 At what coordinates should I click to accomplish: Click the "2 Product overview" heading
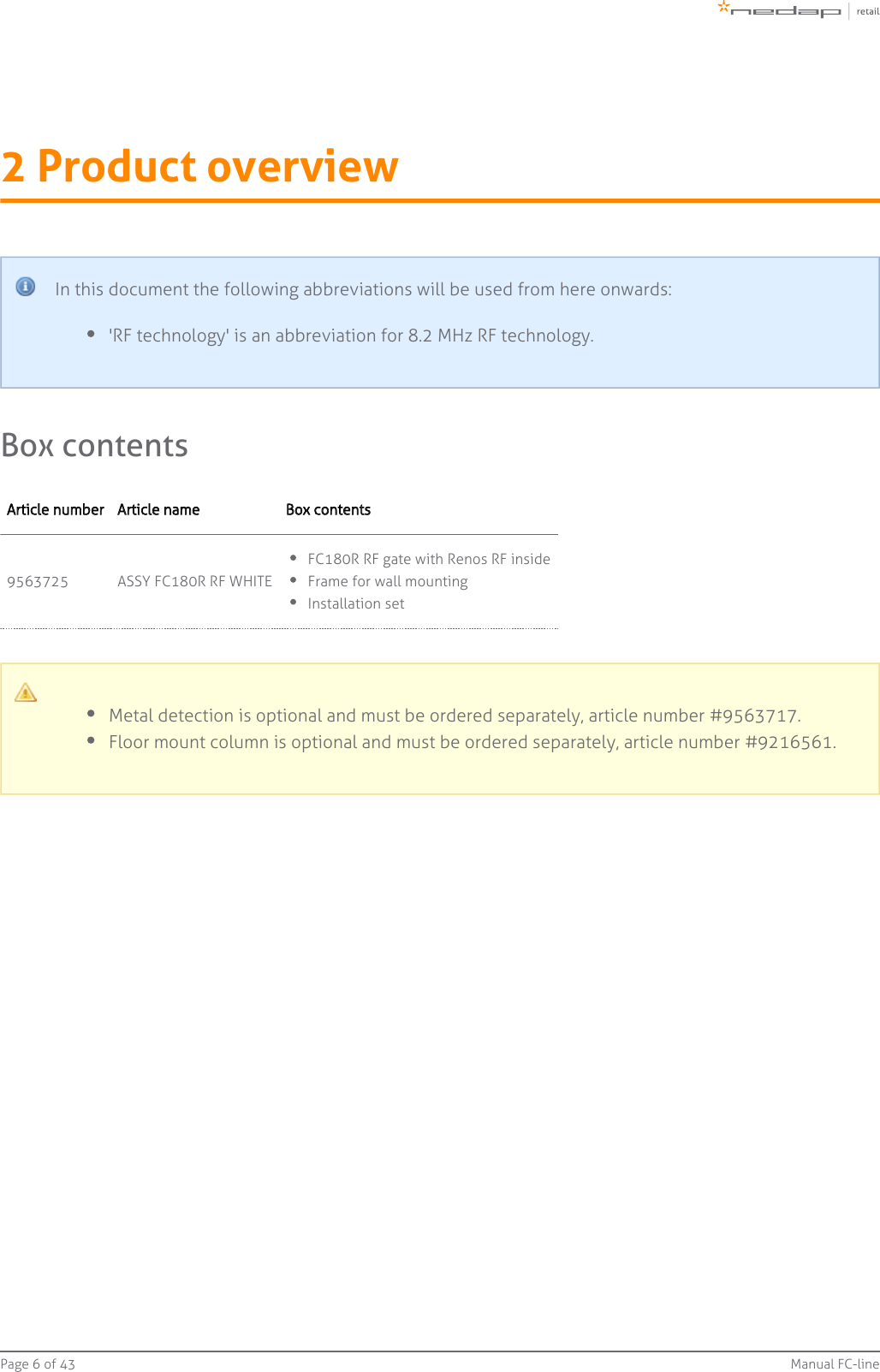click(200, 166)
